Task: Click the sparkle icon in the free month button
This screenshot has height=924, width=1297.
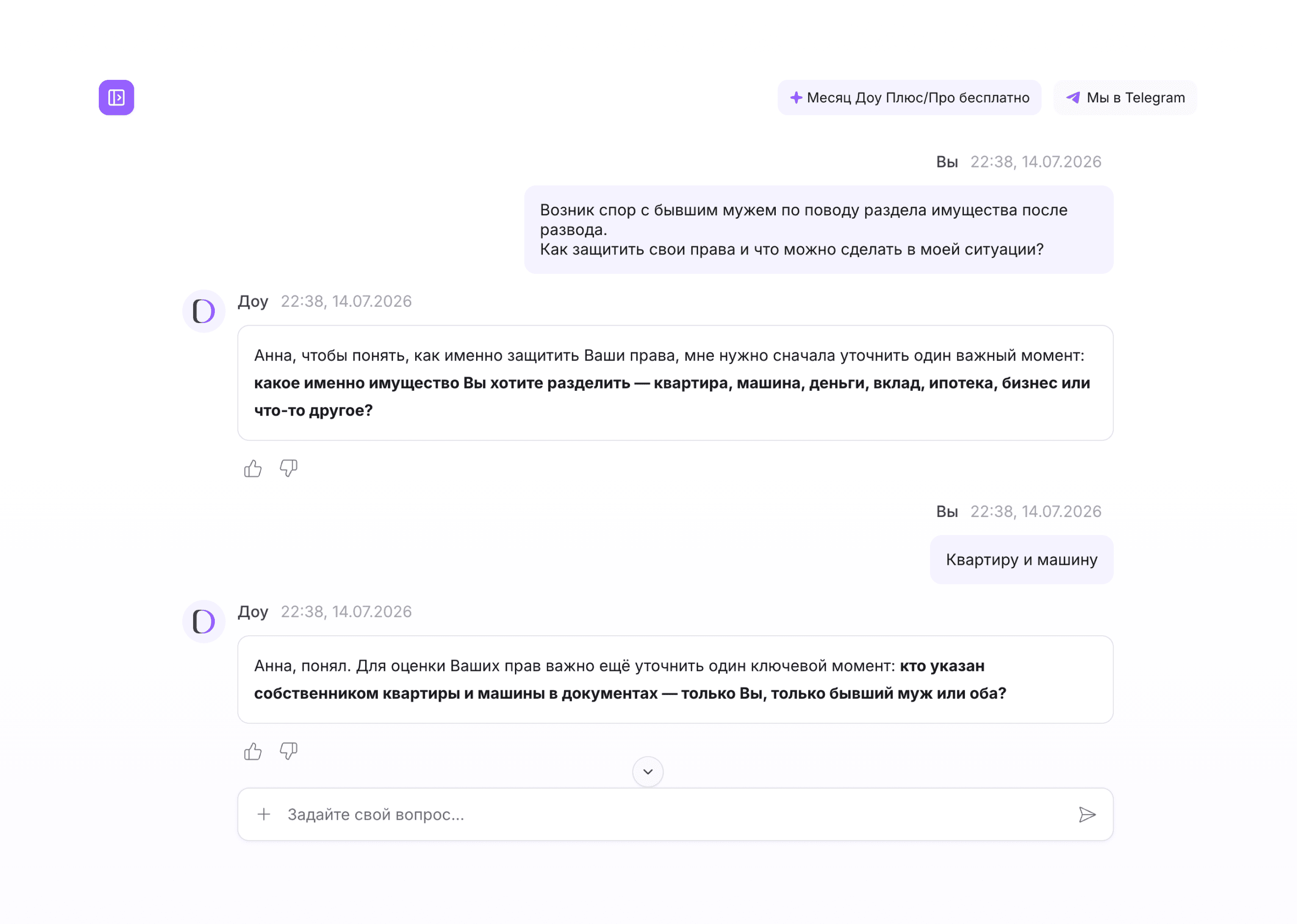Action: coord(796,97)
